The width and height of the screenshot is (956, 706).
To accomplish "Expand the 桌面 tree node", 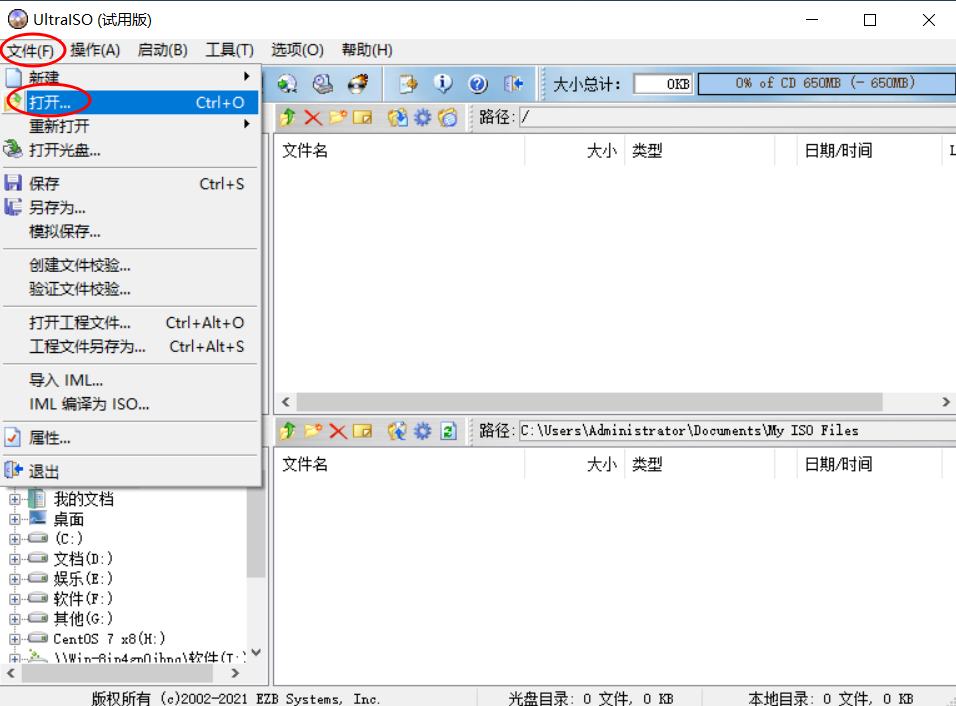I will pos(15,519).
